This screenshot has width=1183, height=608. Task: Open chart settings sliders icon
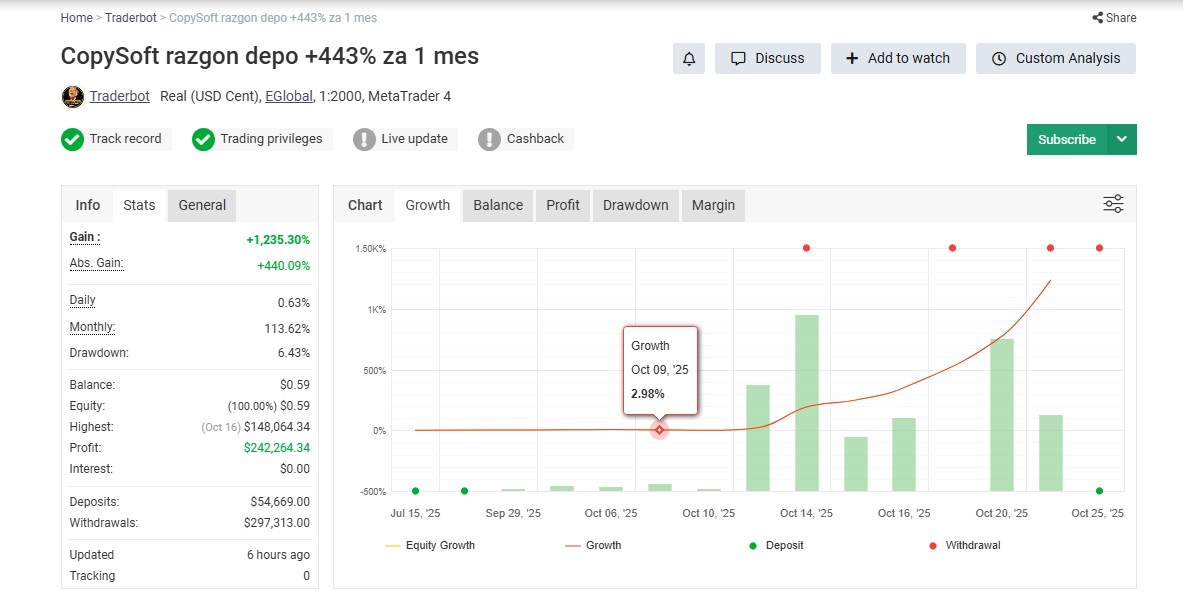click(1113, 204)
